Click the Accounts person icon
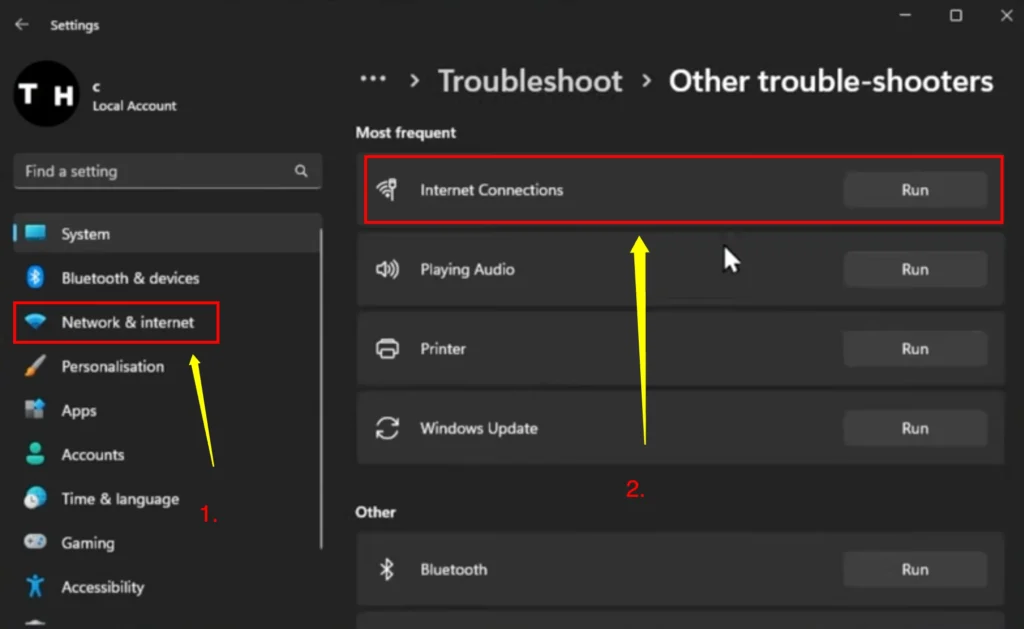Image resolution: width=1024 pixels, height=629 pixels. [35, 454]
